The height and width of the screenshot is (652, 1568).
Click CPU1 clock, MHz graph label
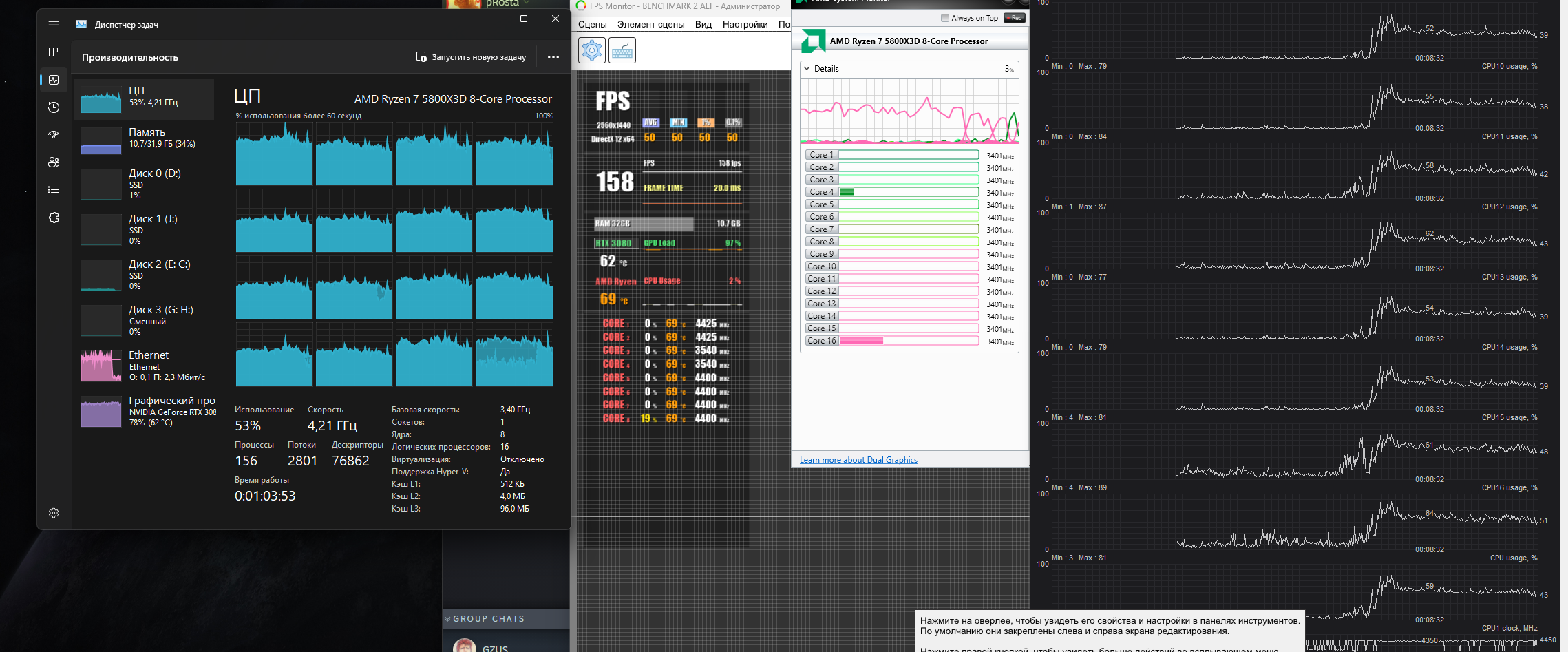[1509, 629]
